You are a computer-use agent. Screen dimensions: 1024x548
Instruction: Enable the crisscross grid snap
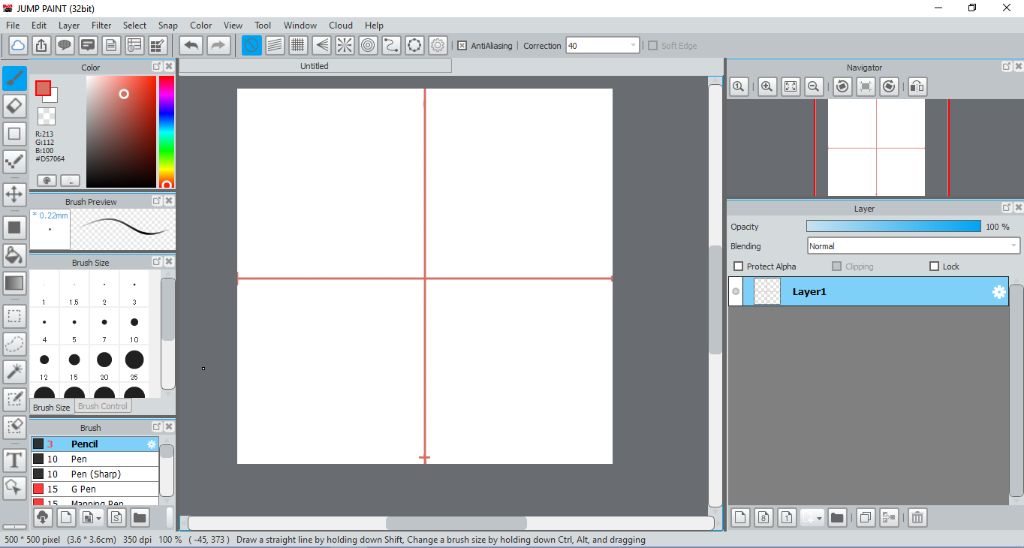point(298,45)
